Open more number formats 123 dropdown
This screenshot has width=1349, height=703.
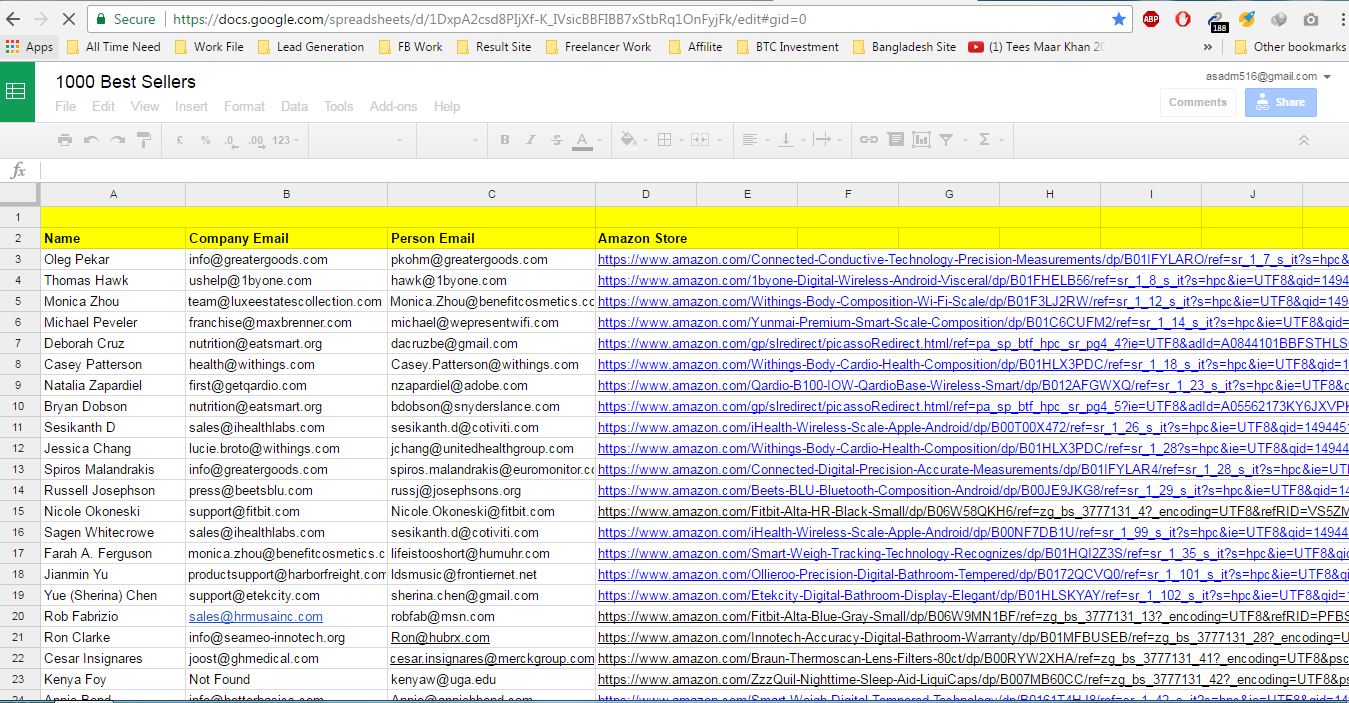point(286,140)
